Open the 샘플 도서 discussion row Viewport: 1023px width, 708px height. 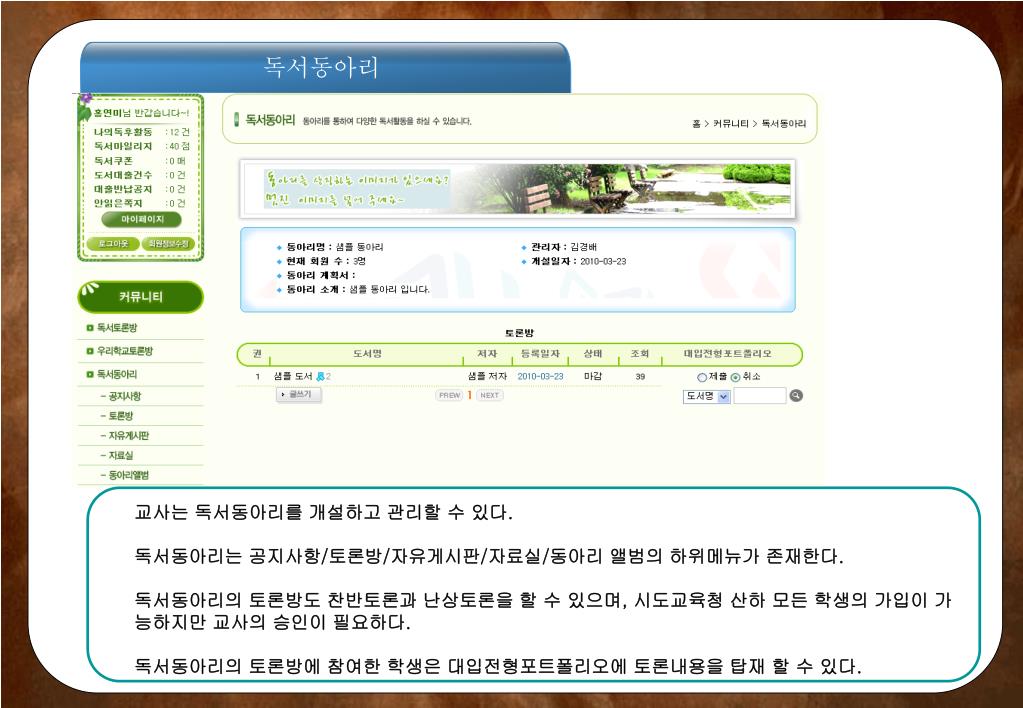point(293,377)
